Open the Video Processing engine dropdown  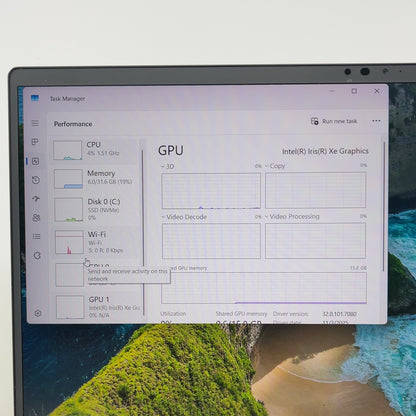292,216
